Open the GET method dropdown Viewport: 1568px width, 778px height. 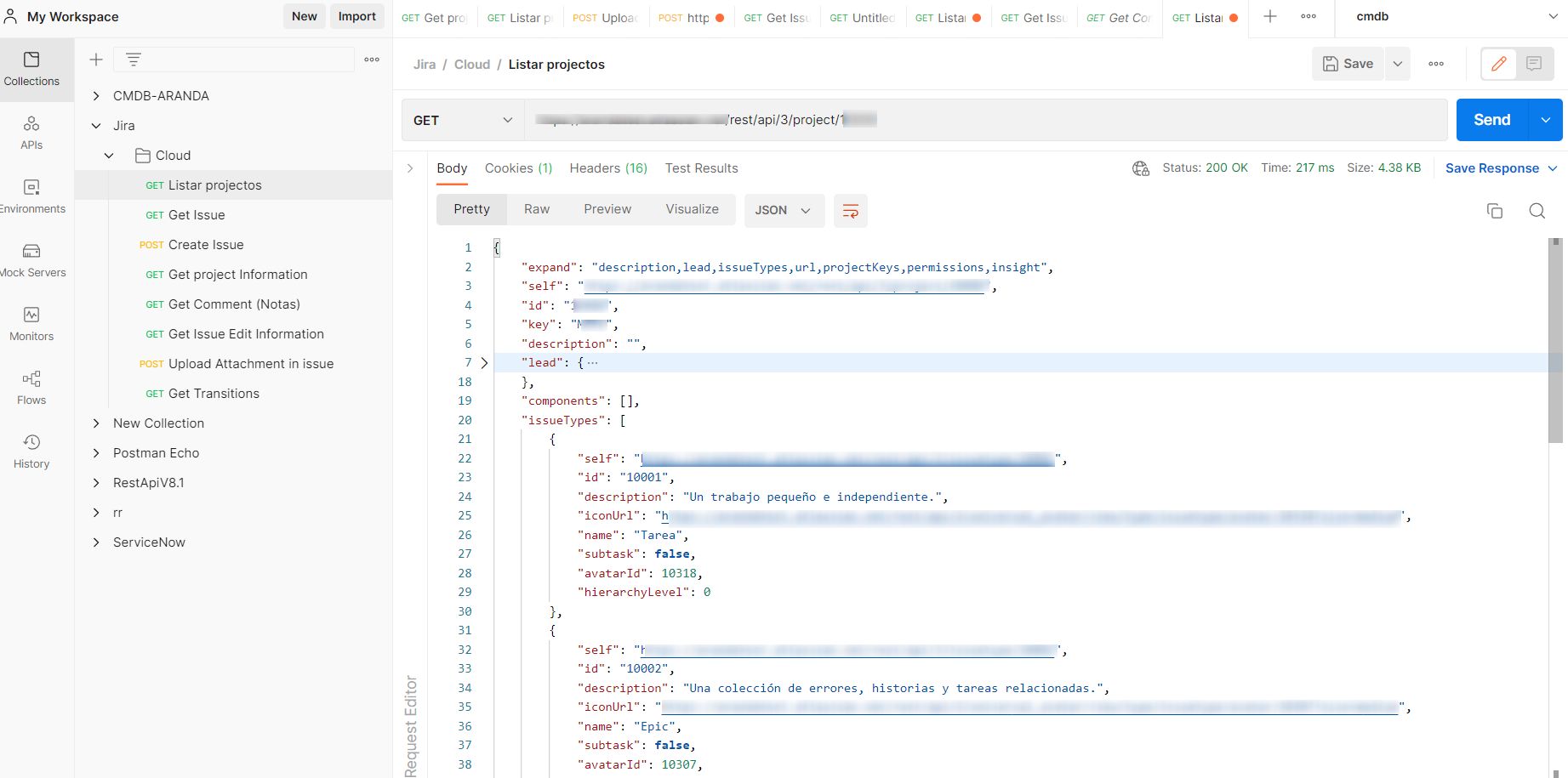[x=462, y=120]
